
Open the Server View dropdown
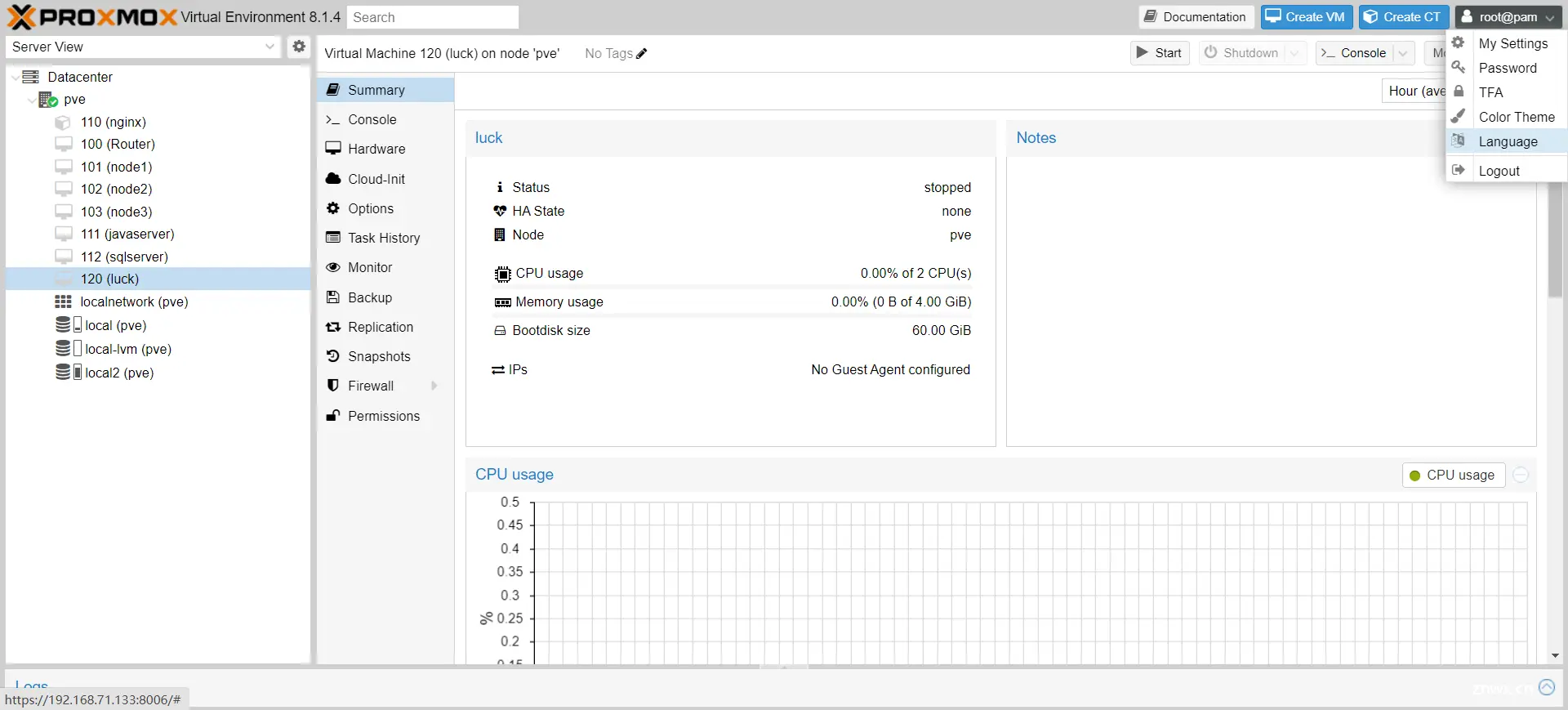tap(269, 47)
